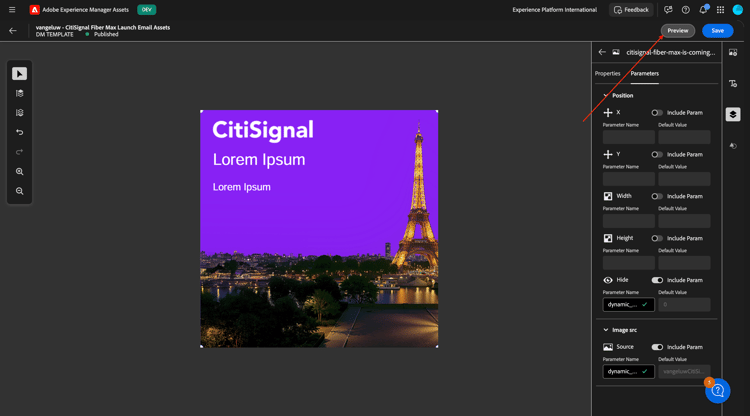Click the move icon beside Y
This screenshot has width=750, height=416.
tap(608, 154)
